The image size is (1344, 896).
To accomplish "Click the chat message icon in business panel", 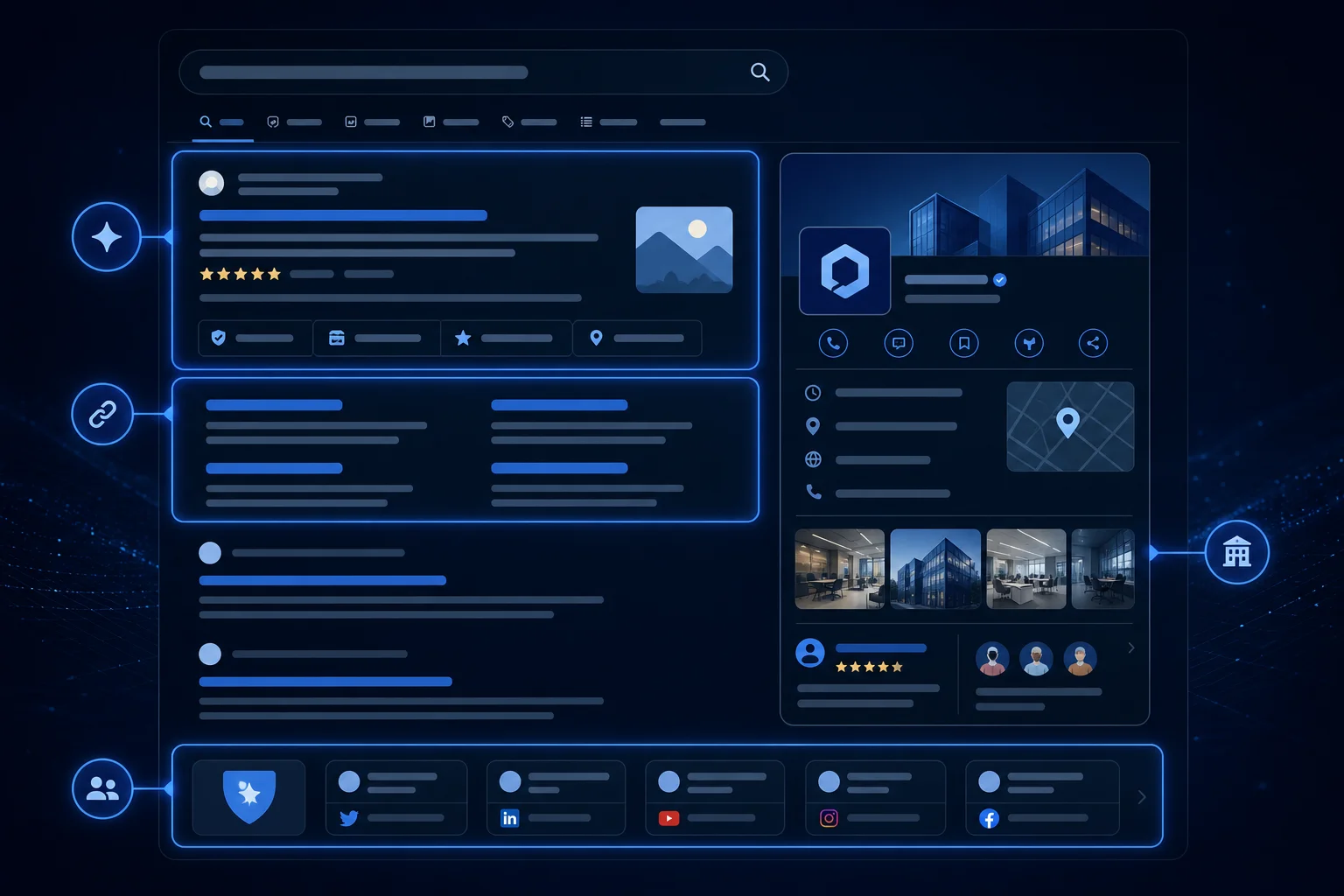I will [x=899, y=343].
